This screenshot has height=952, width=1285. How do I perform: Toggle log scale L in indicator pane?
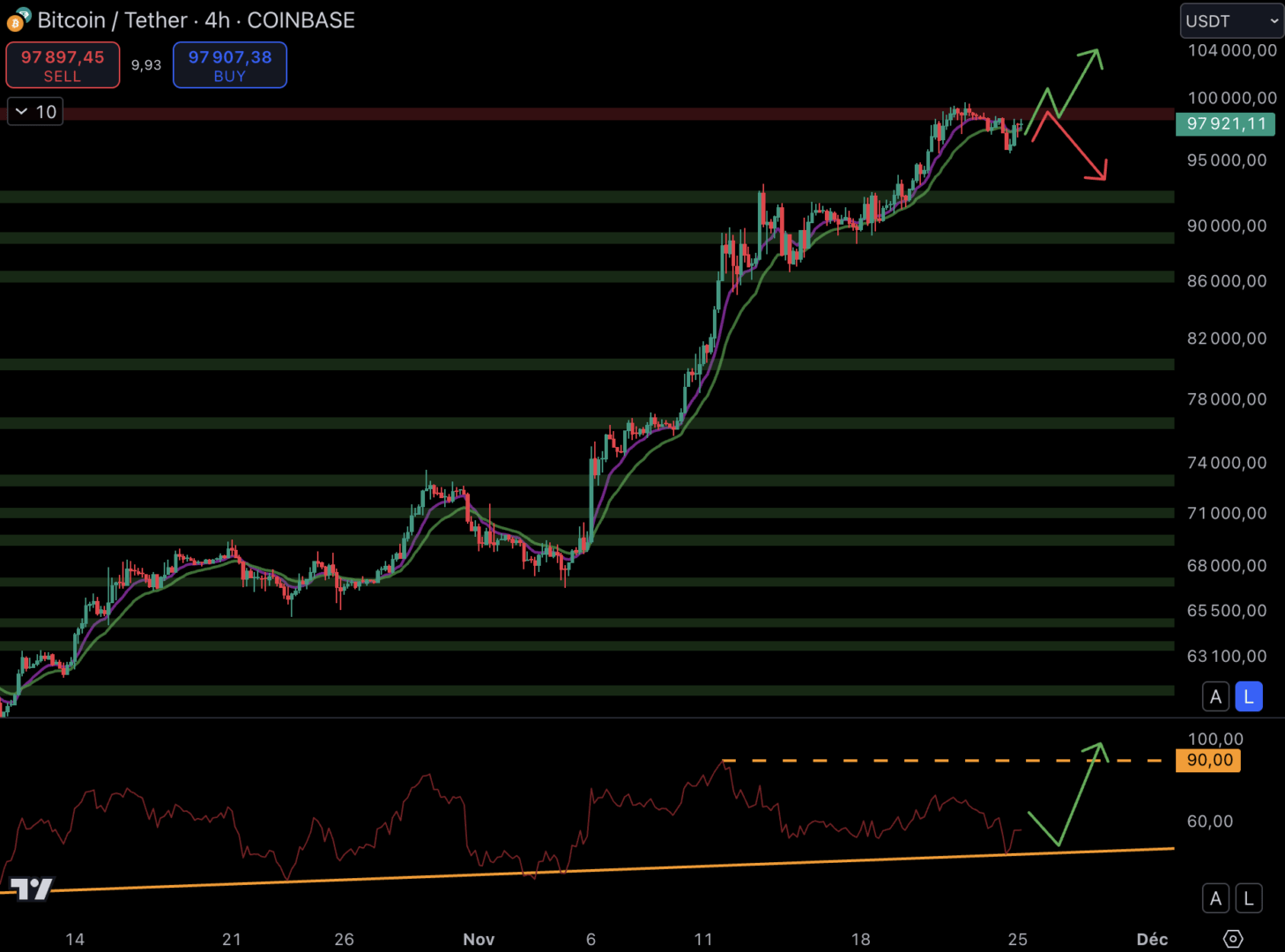click(1248, 898)
